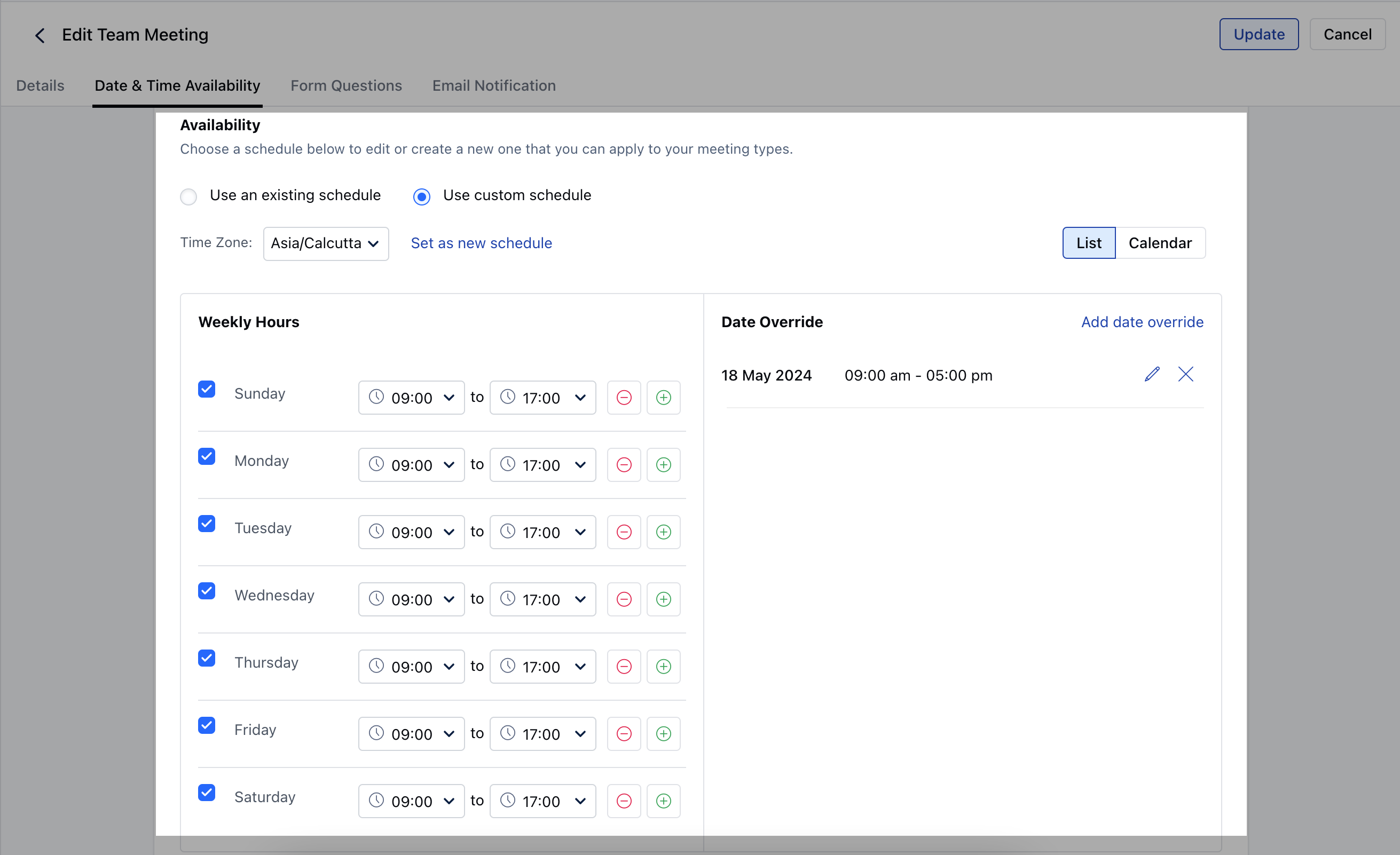Remove Sunday's time slot with minus icon
1400x855 pixels.
tap(624, 398)
